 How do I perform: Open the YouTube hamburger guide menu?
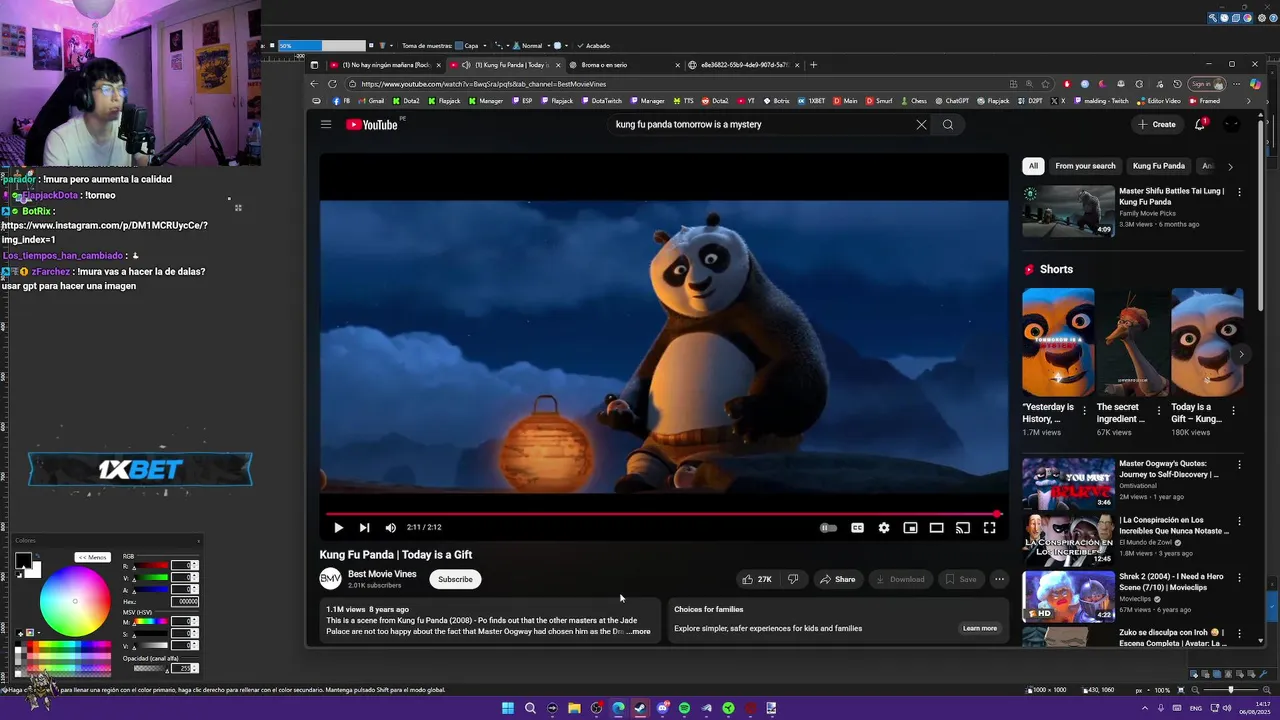(325, 124)
